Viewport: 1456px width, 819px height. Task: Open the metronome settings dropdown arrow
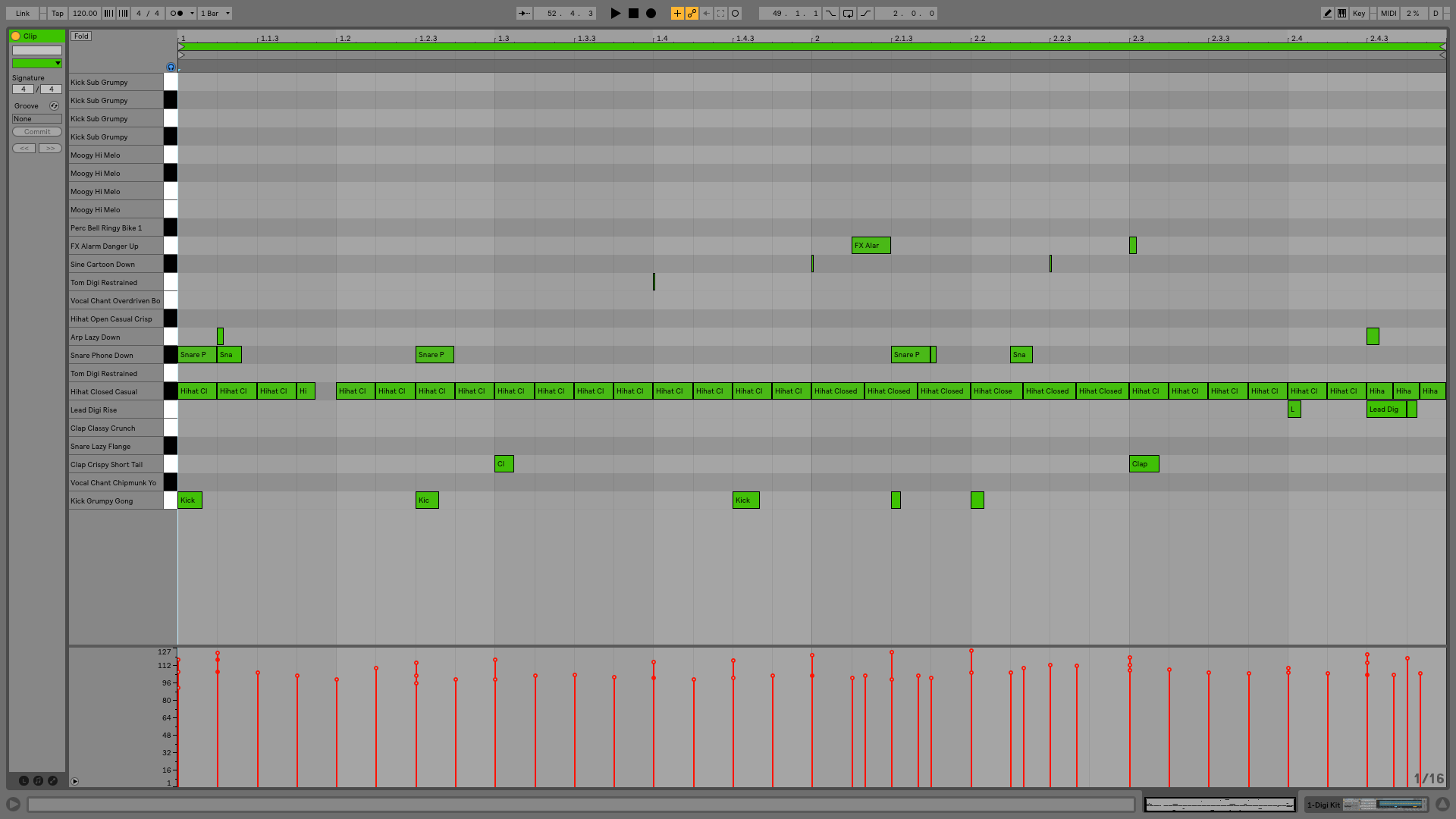[x=192, y=13]
